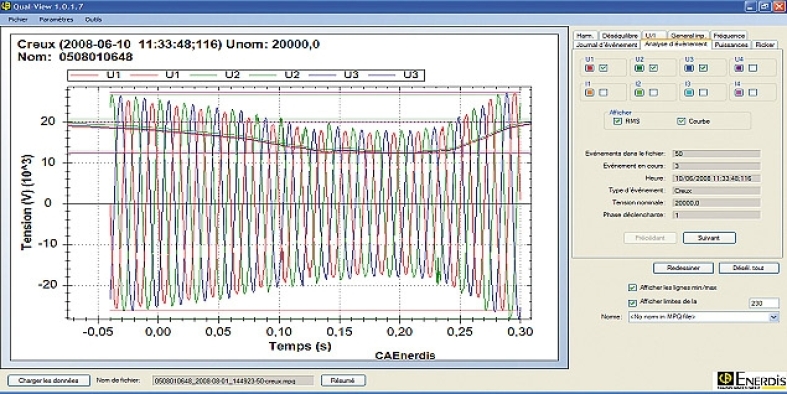This screenshot has width=787, height=394.
Task: Select the Analyse d'événement tab
Action: pos(676,44)
